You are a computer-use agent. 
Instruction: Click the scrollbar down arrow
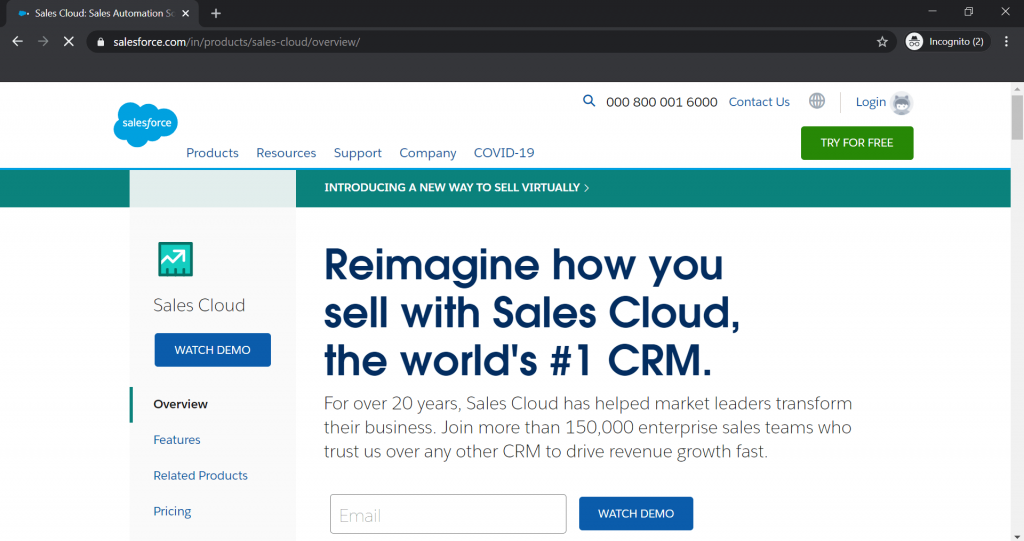[1017, 536]
